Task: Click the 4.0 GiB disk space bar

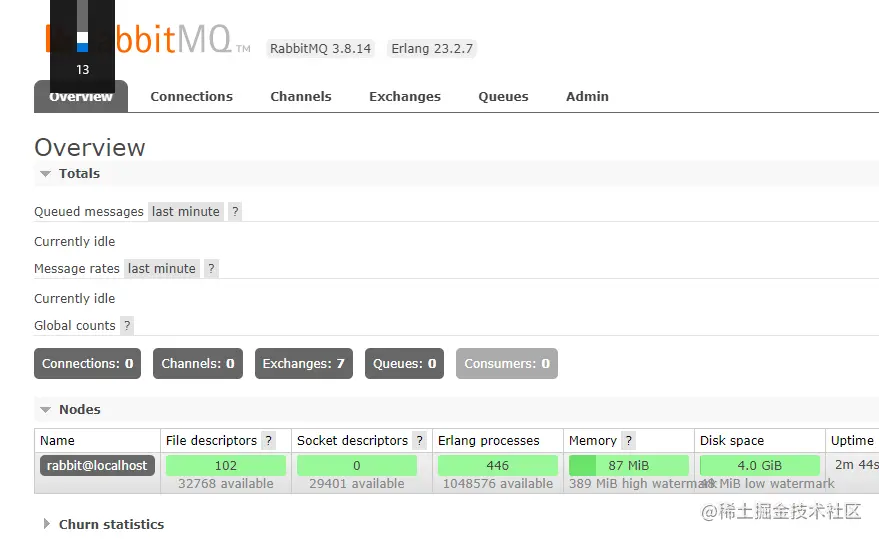Action: pyautogui.click(x=760, y=466)
